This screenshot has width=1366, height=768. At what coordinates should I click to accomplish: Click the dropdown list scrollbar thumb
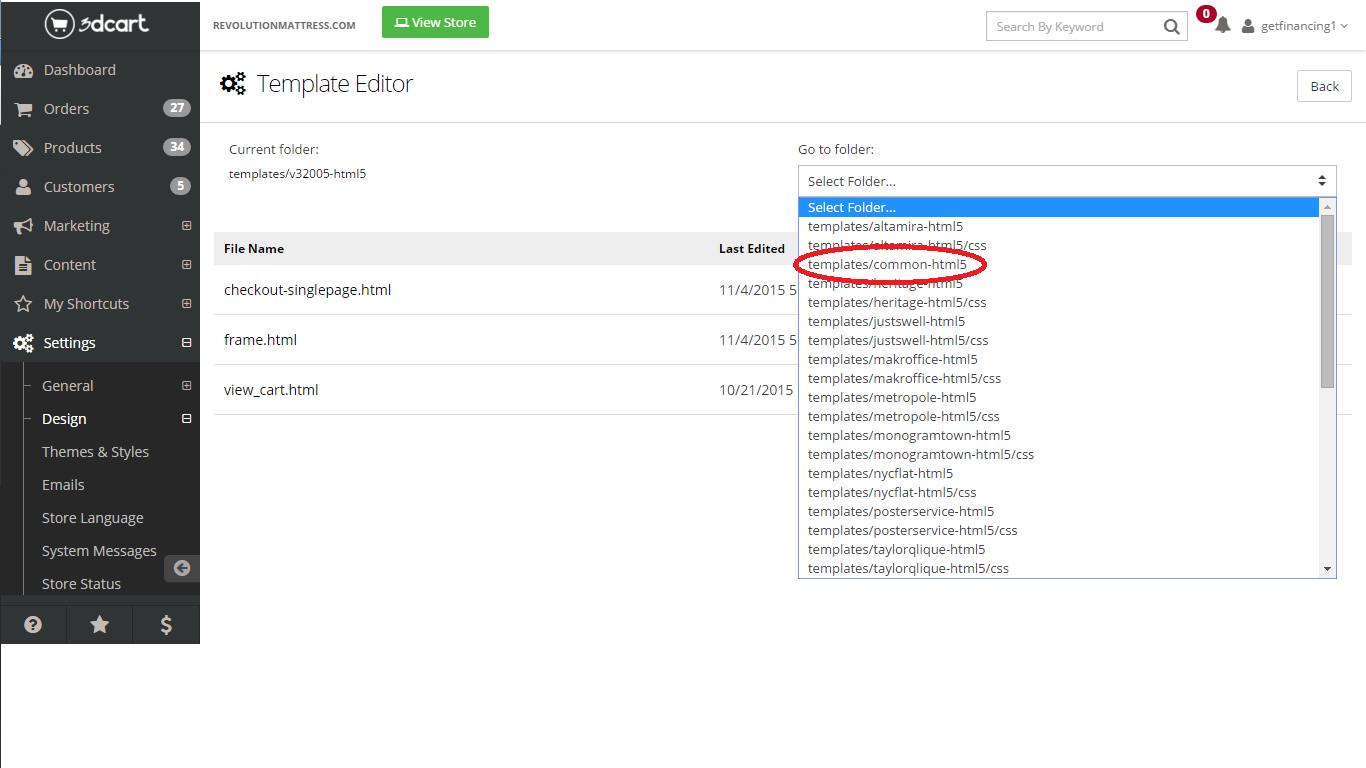(1328, 300)
